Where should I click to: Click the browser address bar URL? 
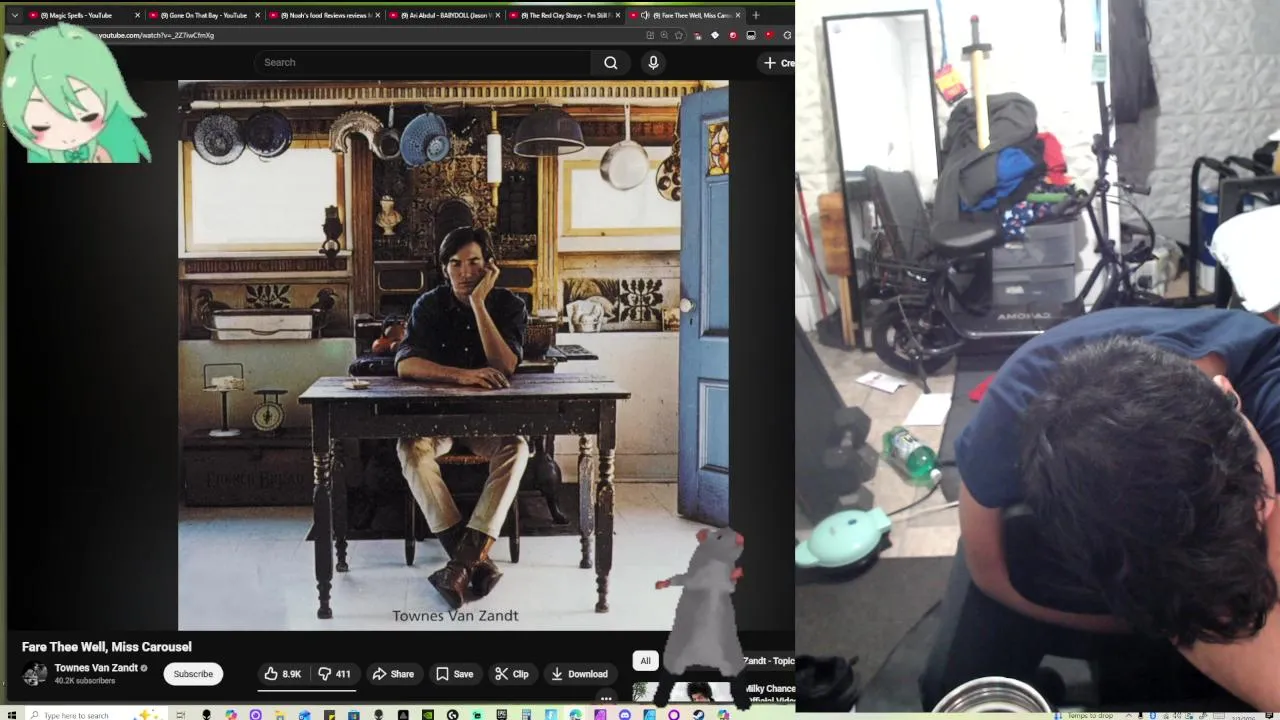tap(156, 35)
